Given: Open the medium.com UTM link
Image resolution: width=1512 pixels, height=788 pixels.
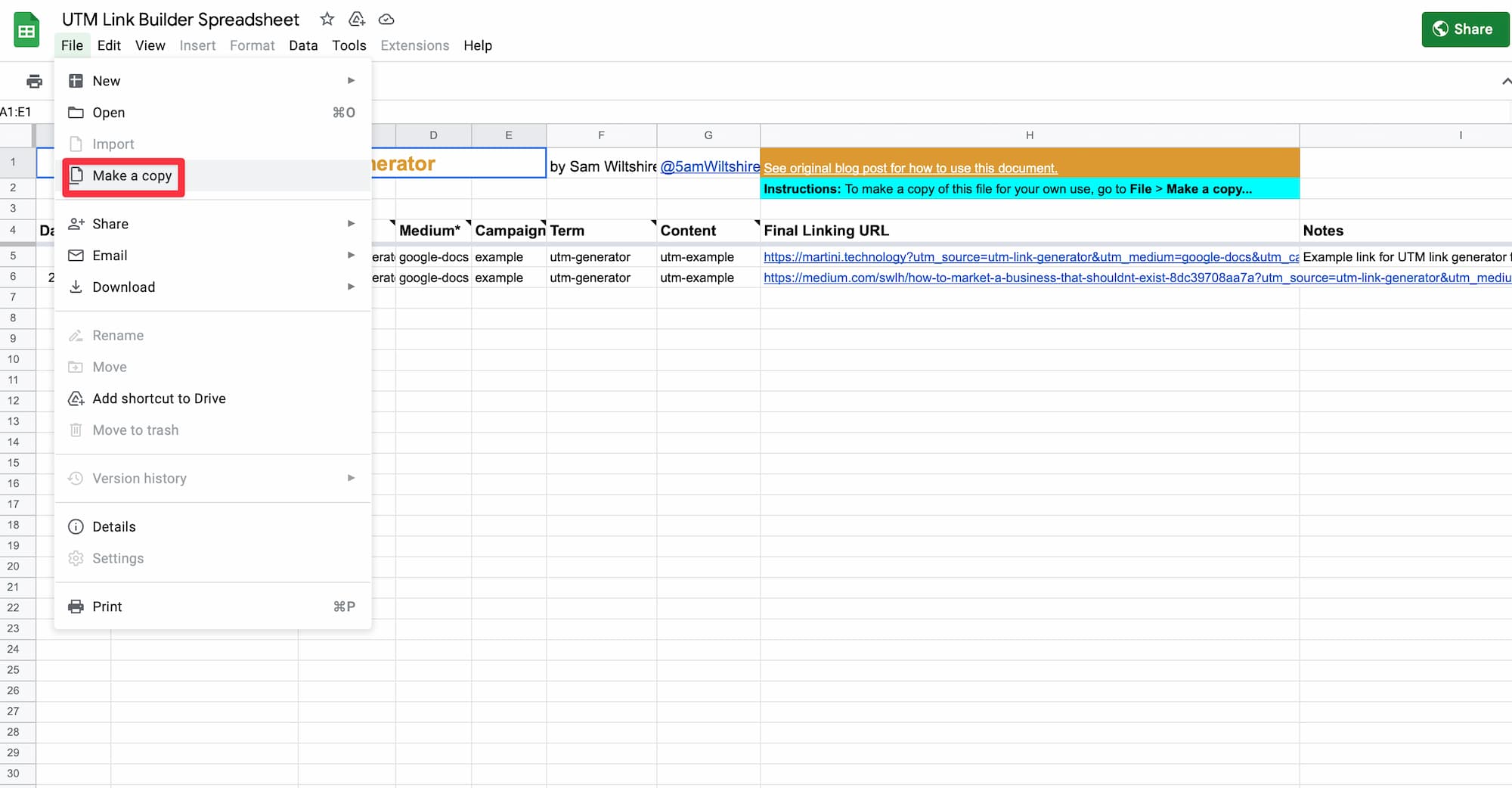Looking at the screenshot, I should click(x=1137, y=278).
